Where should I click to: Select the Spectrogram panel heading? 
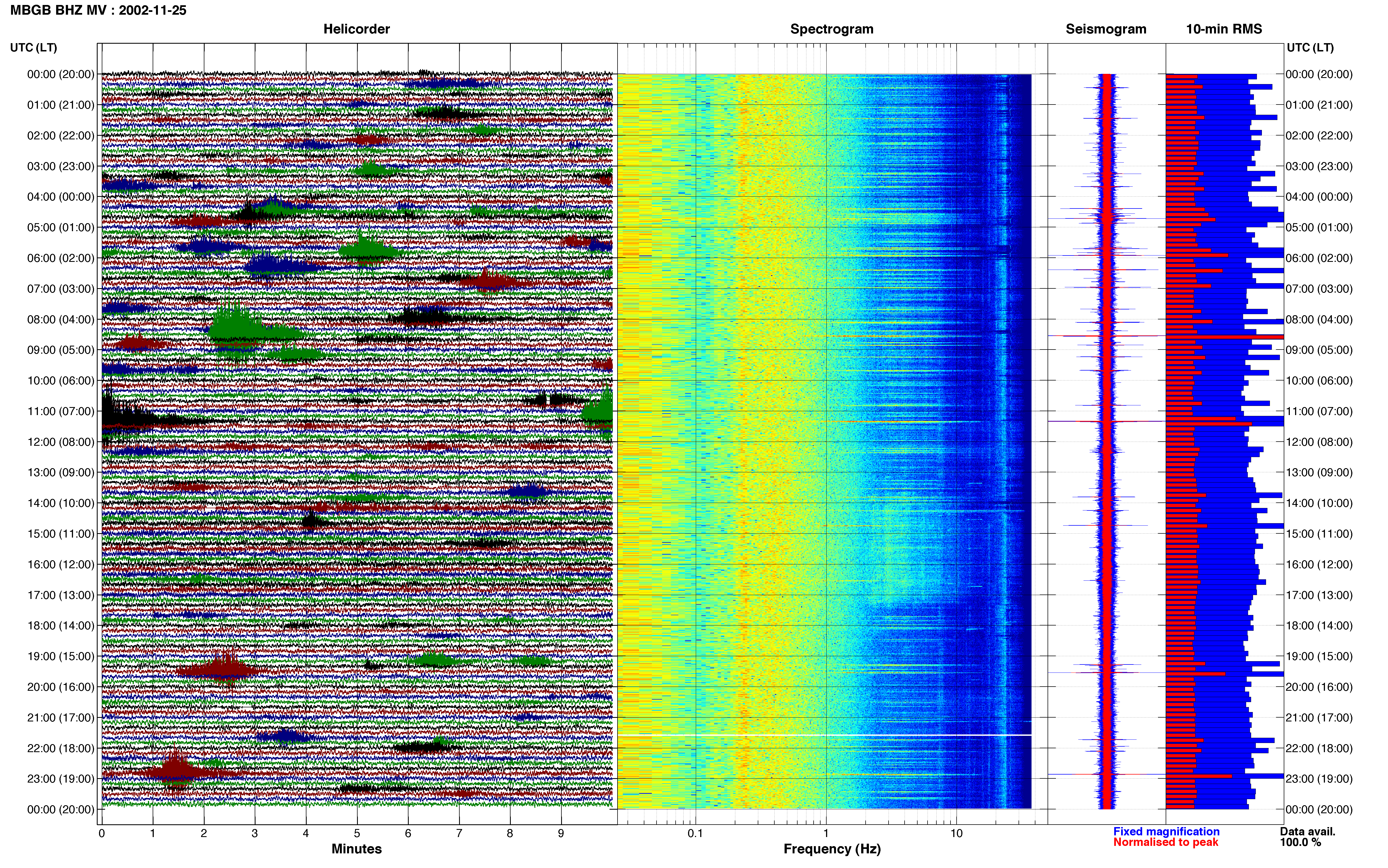(x=832, y=29)
